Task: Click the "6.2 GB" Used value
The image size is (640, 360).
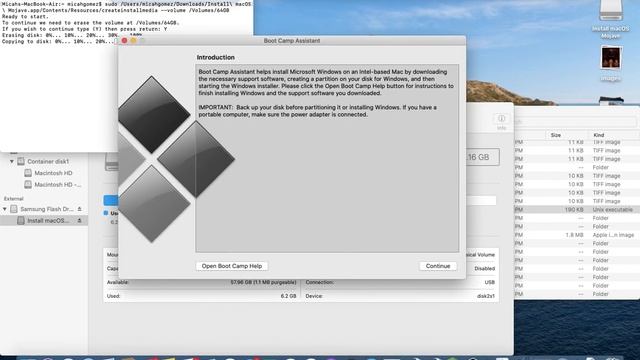Action: (288, 296)
